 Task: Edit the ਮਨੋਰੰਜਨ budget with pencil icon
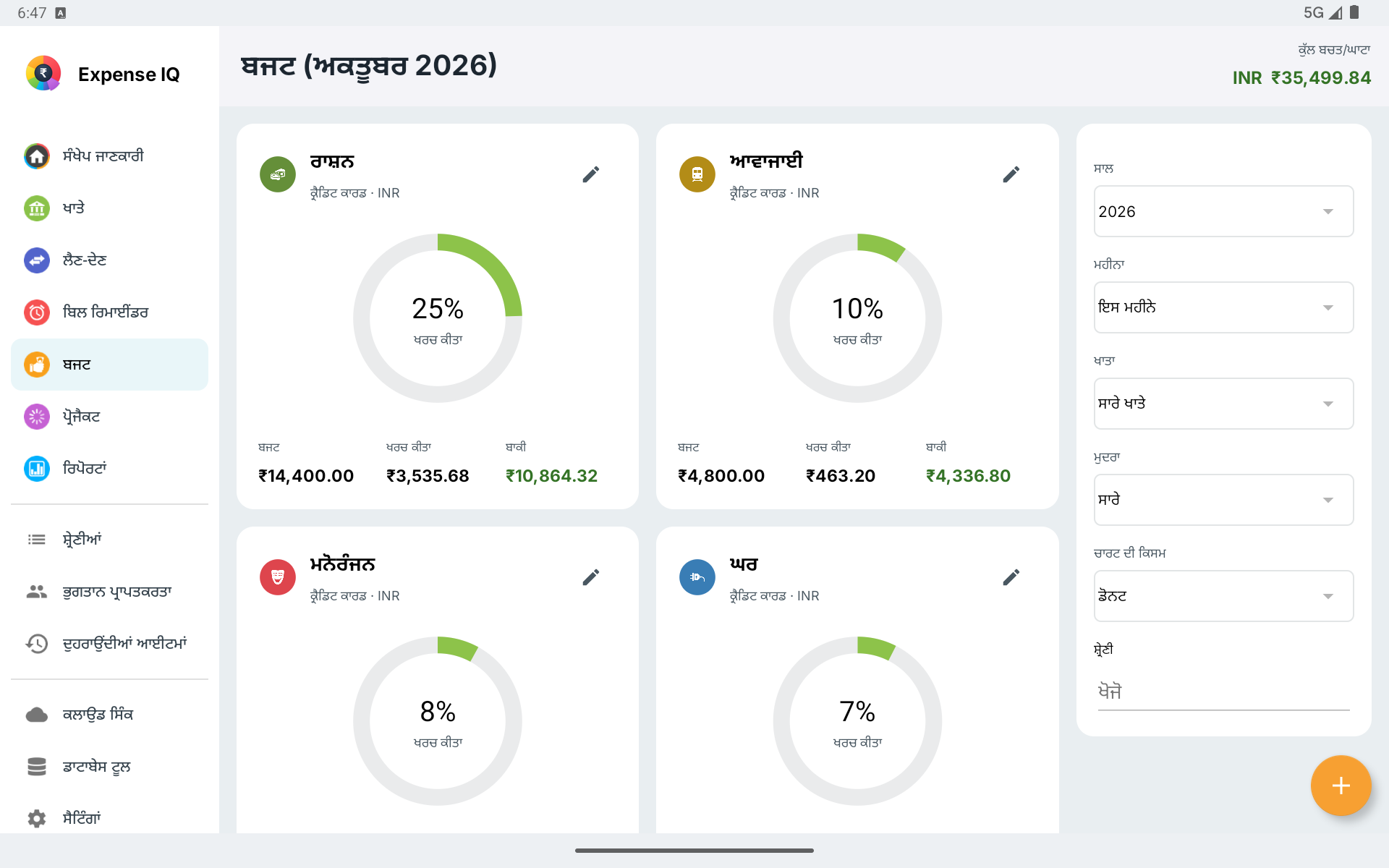click(x=591, y=577)
